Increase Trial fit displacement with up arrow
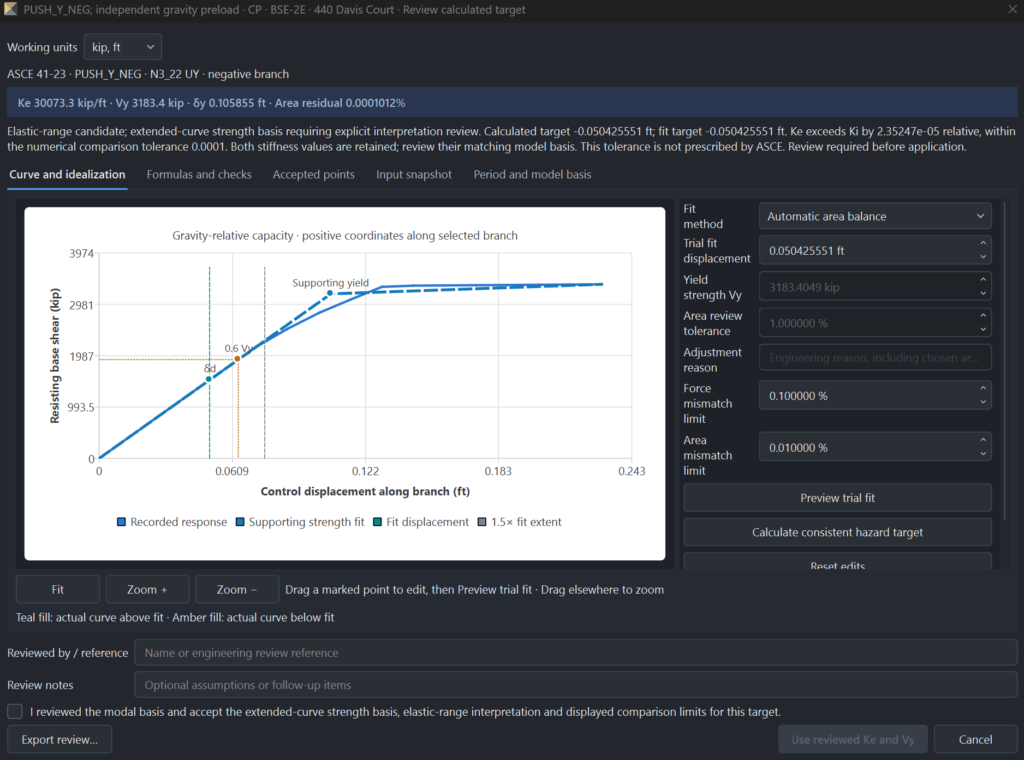 pyautogui.click(x=983, y=244)
